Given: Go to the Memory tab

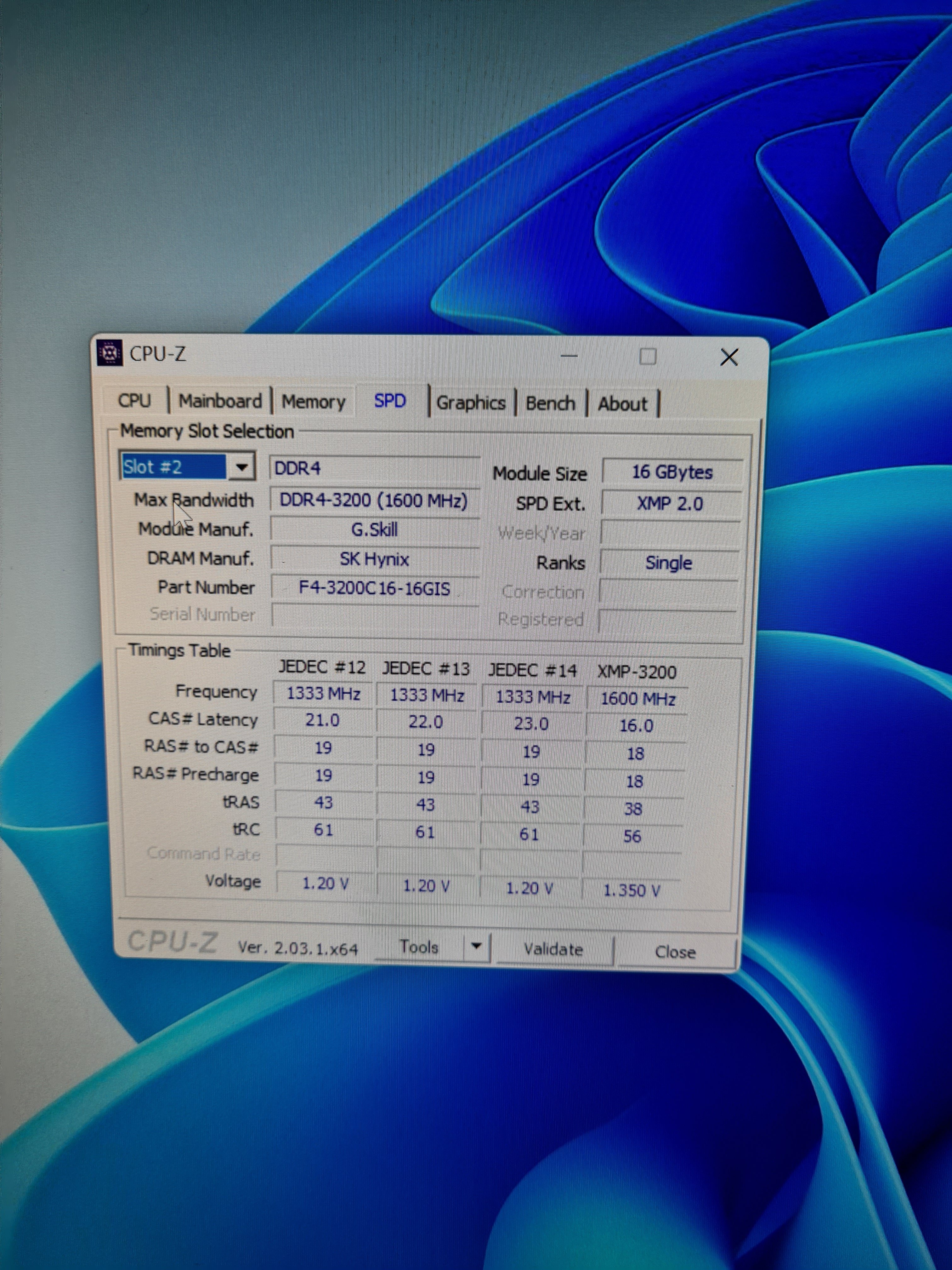Looking at the screenshot, I should click(313, 401).
